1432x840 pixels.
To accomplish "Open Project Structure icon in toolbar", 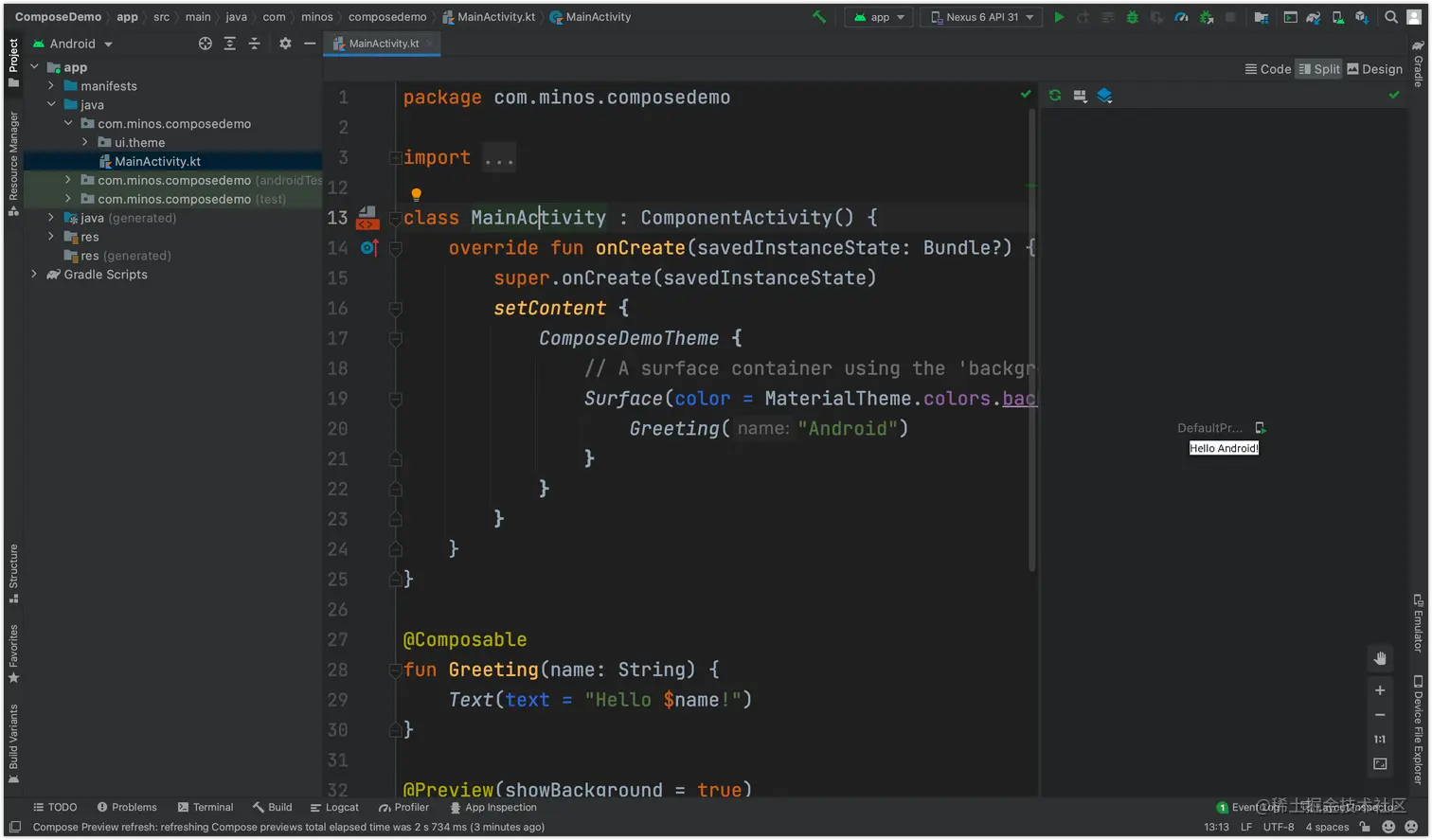I will 1262,17.
